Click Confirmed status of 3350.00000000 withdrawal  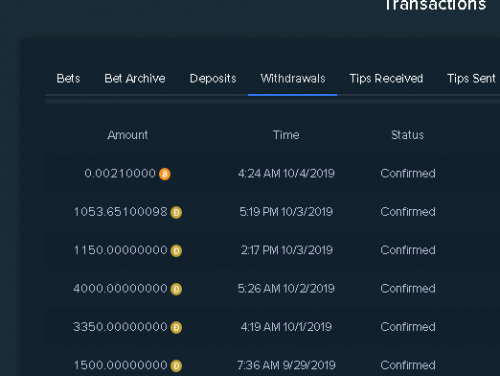click(x=408, y=327)
